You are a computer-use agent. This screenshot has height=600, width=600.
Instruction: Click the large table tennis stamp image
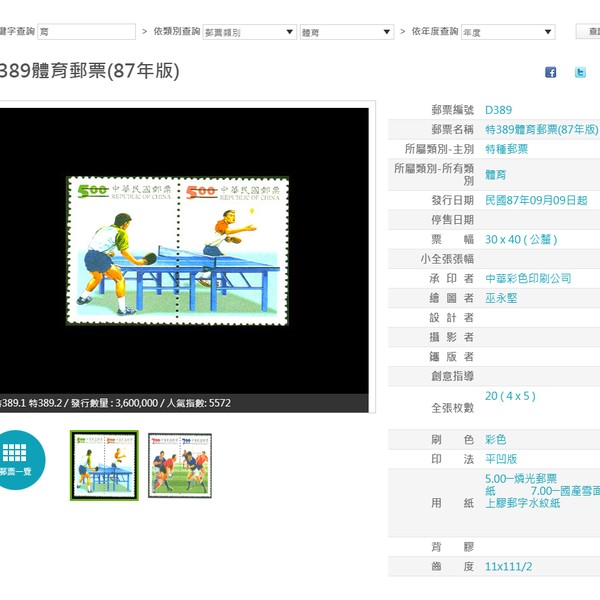click(x=177, y=251)
